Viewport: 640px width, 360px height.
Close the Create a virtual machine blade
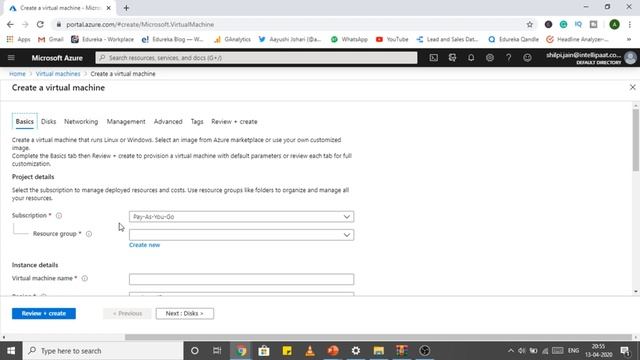coord(632,87)
